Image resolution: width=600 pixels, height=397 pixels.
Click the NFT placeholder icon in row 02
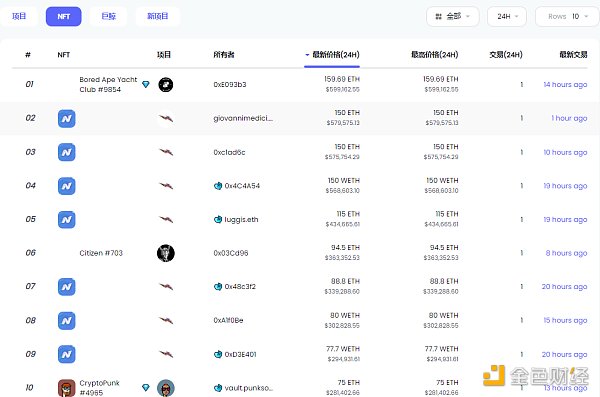[x=67, y=119]
